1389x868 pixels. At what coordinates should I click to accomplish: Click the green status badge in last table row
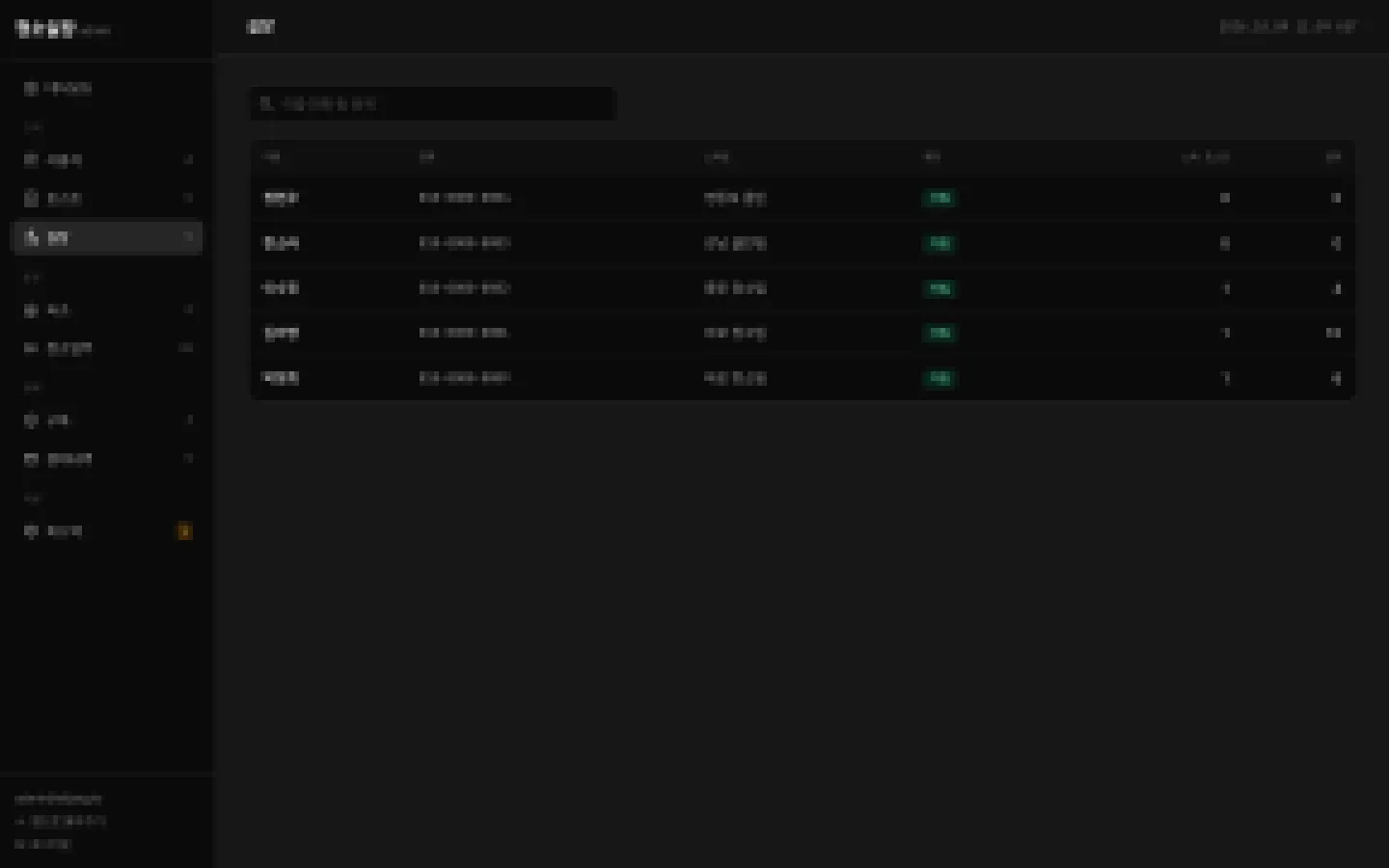coord(940,378)
